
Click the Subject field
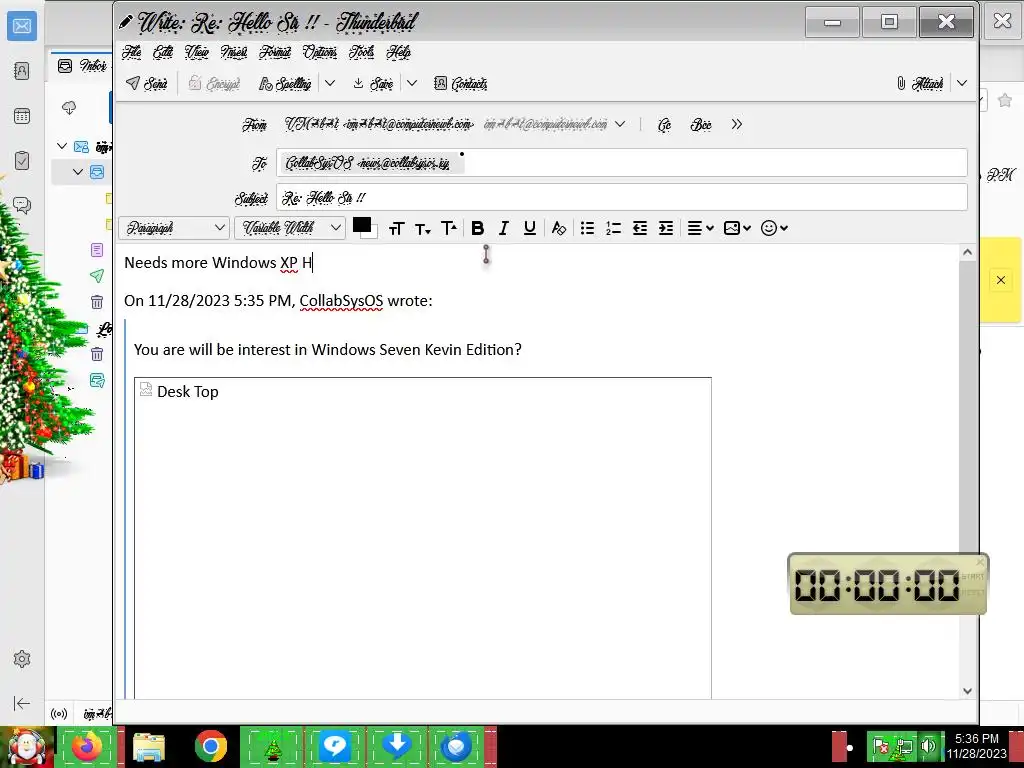coord(621,197)
